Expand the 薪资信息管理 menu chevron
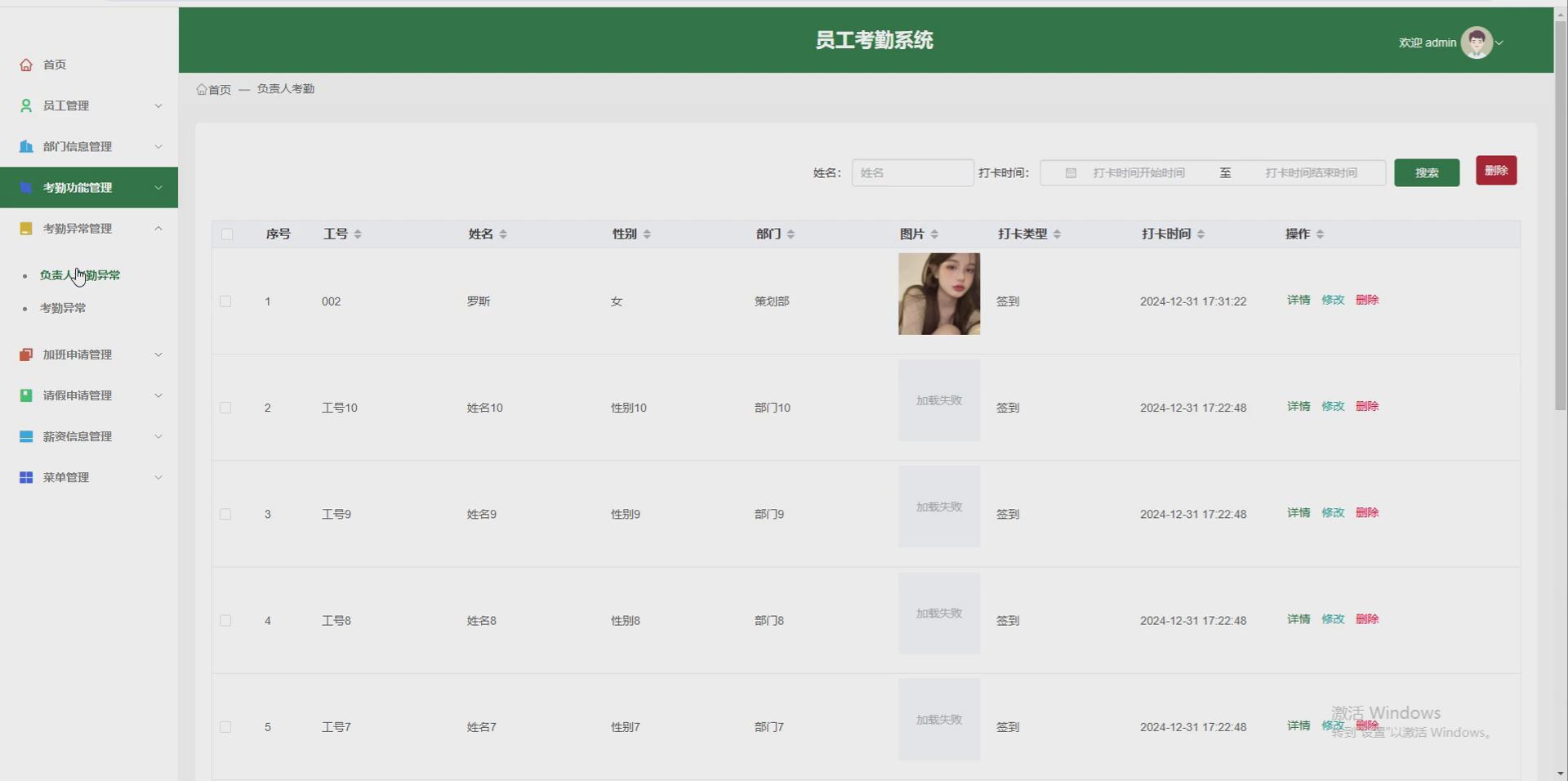The height and width of the screenshot is (781, 1568). pos(158,436)
